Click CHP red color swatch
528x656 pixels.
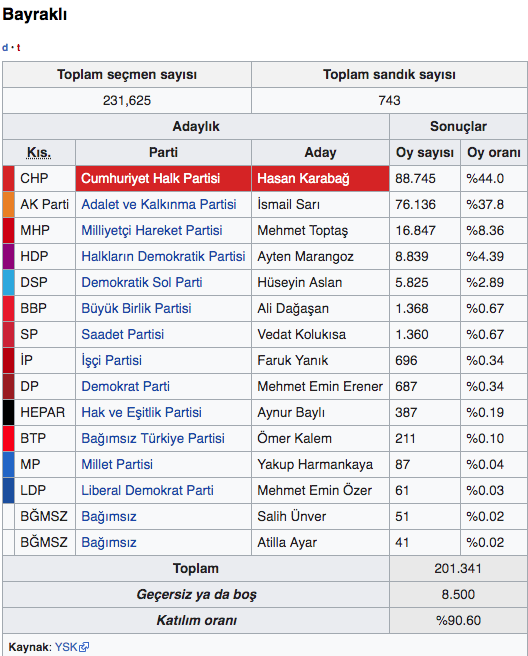(x=8, y=179)
